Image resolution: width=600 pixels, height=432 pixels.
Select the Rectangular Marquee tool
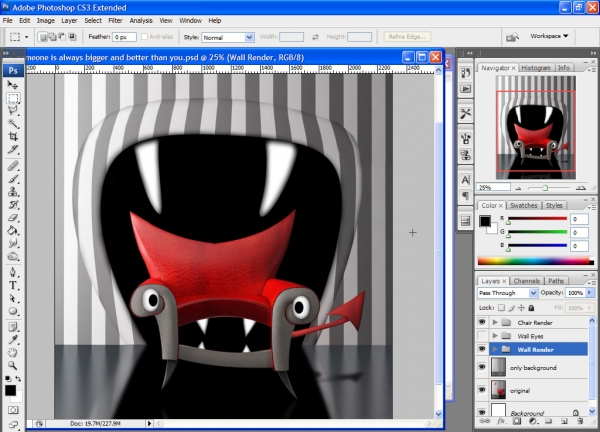13,98
